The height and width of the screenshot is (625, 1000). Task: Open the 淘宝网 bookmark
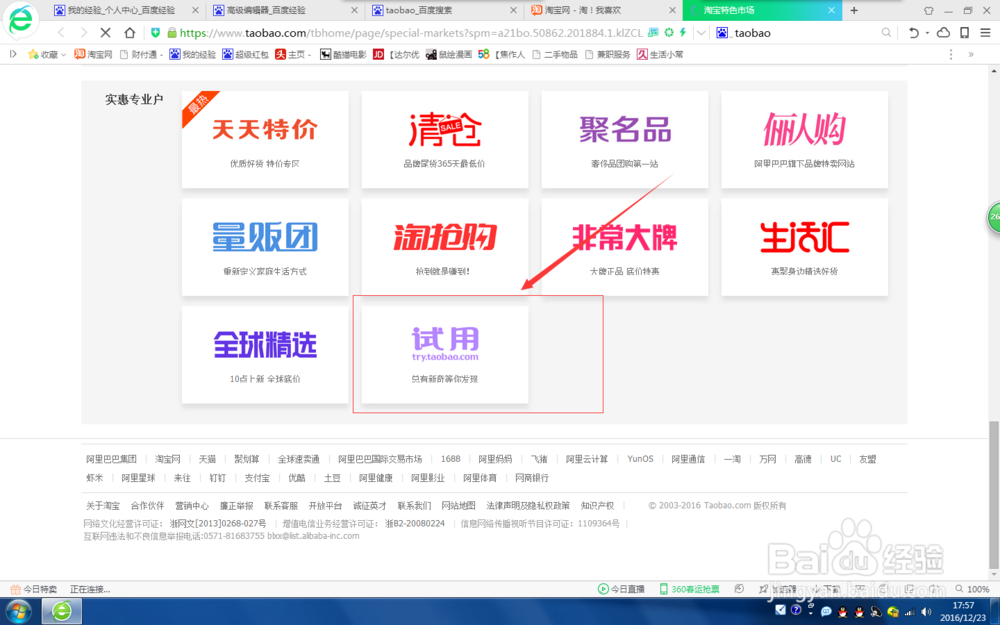pyautogui.click(x=93, y=55)
